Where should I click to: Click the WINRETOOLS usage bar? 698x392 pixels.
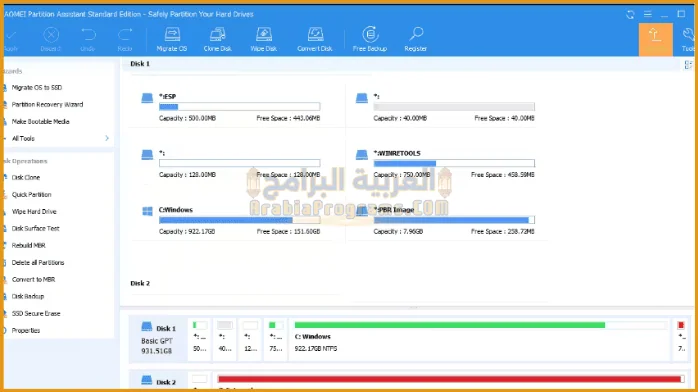(x=454, y=163)
